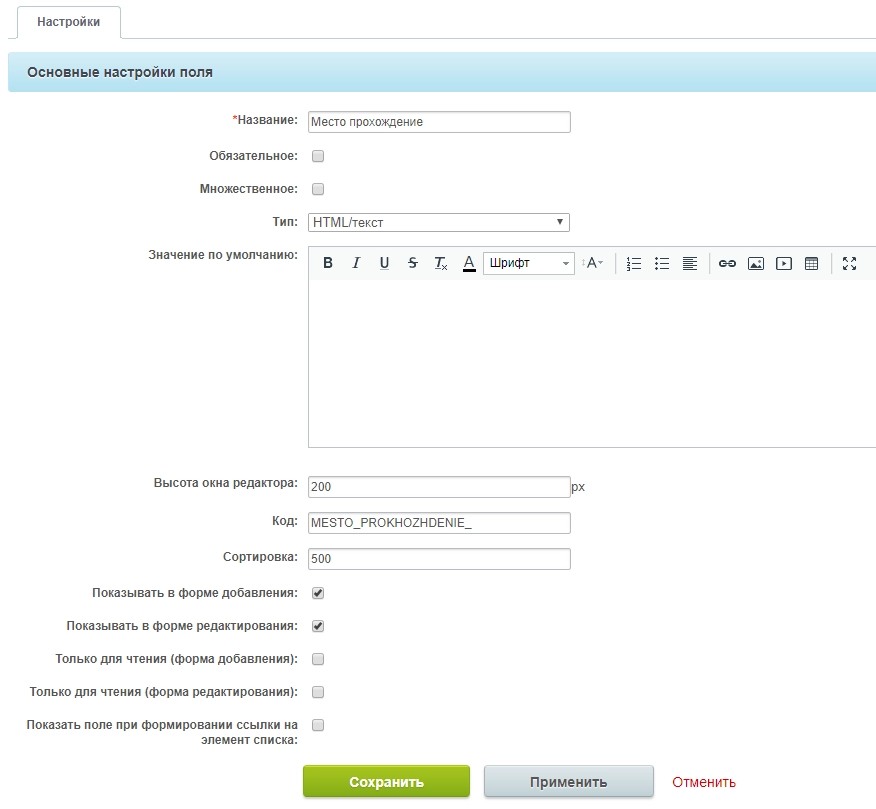The width and height of the screenshot is (876, 809).
Task: Open the Тип dropdown list
Action: [439, 222]
